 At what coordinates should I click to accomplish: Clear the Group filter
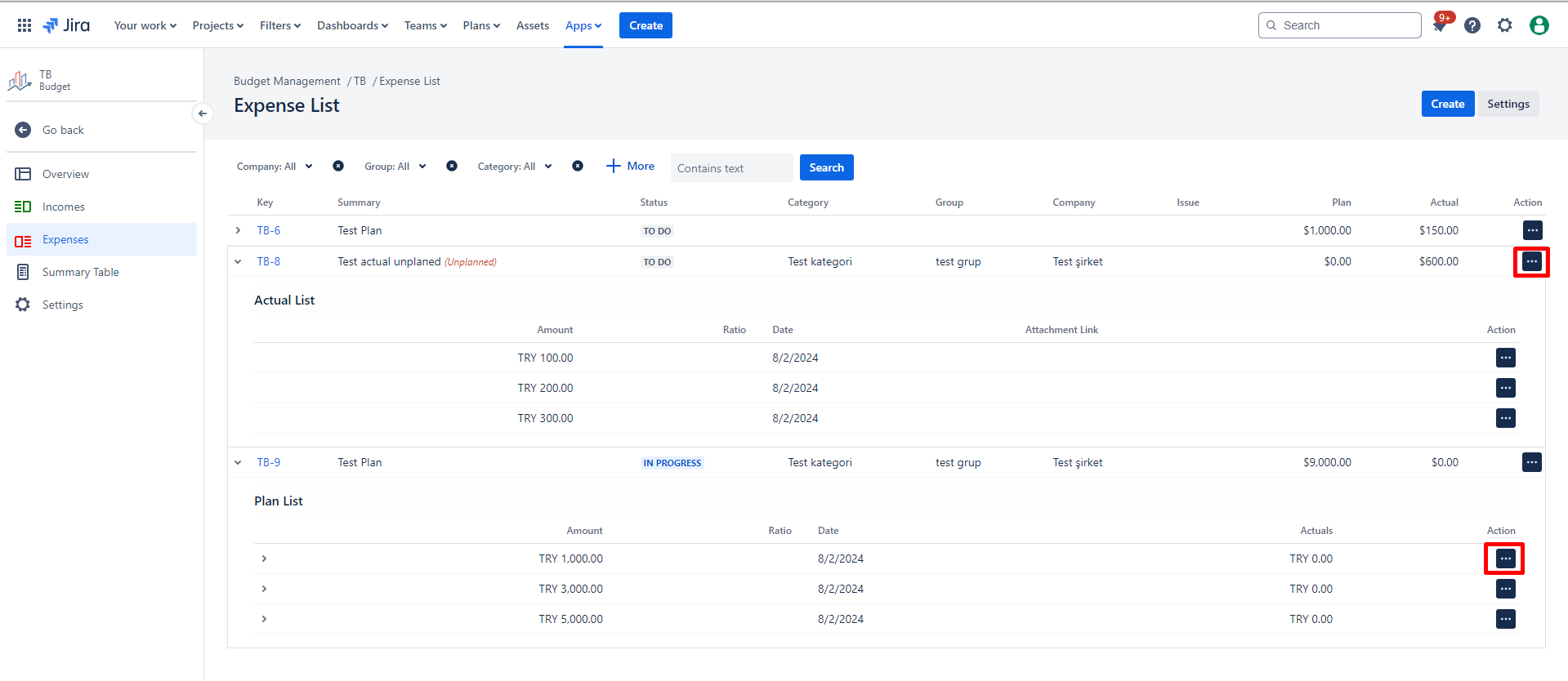pyautogui.click(x=452, y=166)
